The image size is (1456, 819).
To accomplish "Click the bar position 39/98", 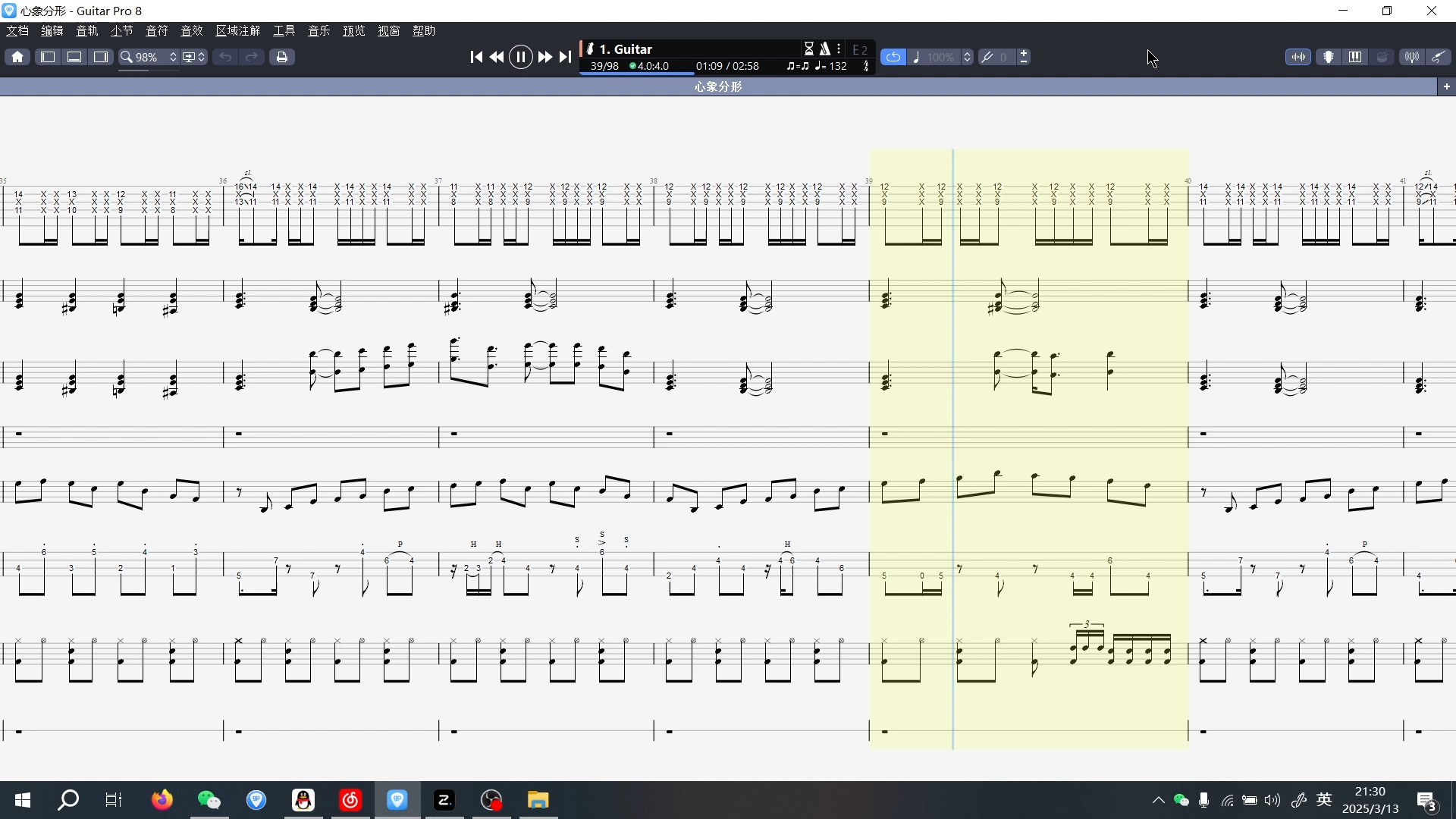I will click(x=604, y=66).
